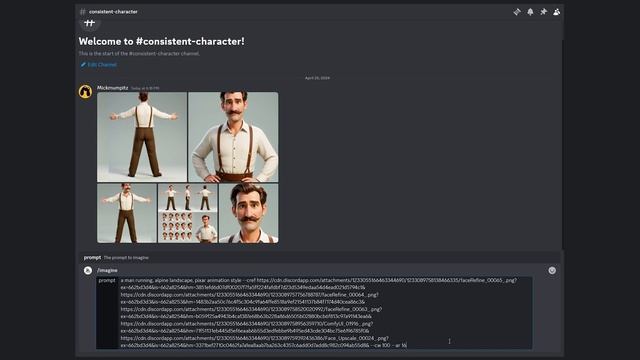
Task: Open Mickmumpitz user avatar
Action: click(85, 92)
